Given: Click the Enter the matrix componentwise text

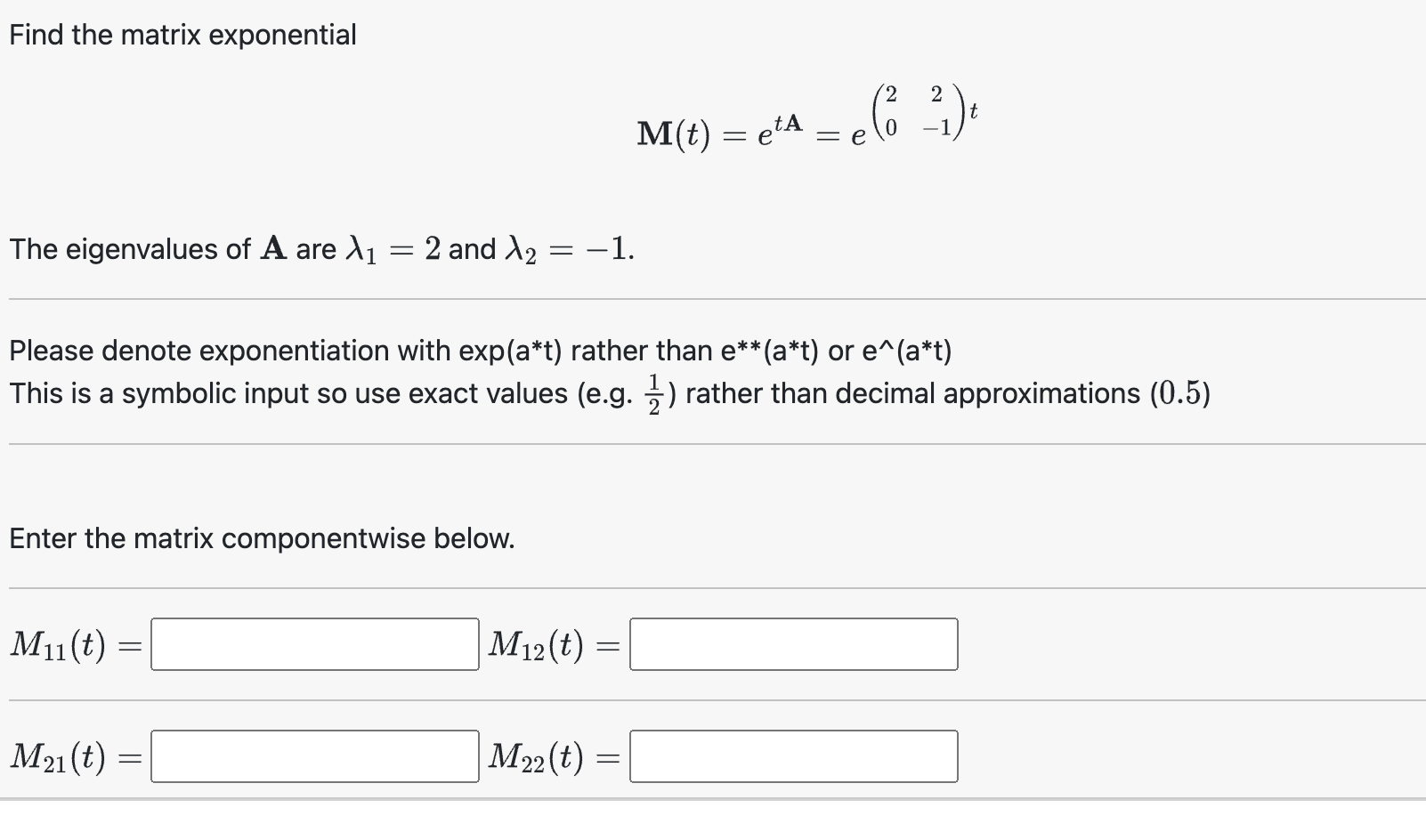Looking at the screenshot, I should click(261, 537).
